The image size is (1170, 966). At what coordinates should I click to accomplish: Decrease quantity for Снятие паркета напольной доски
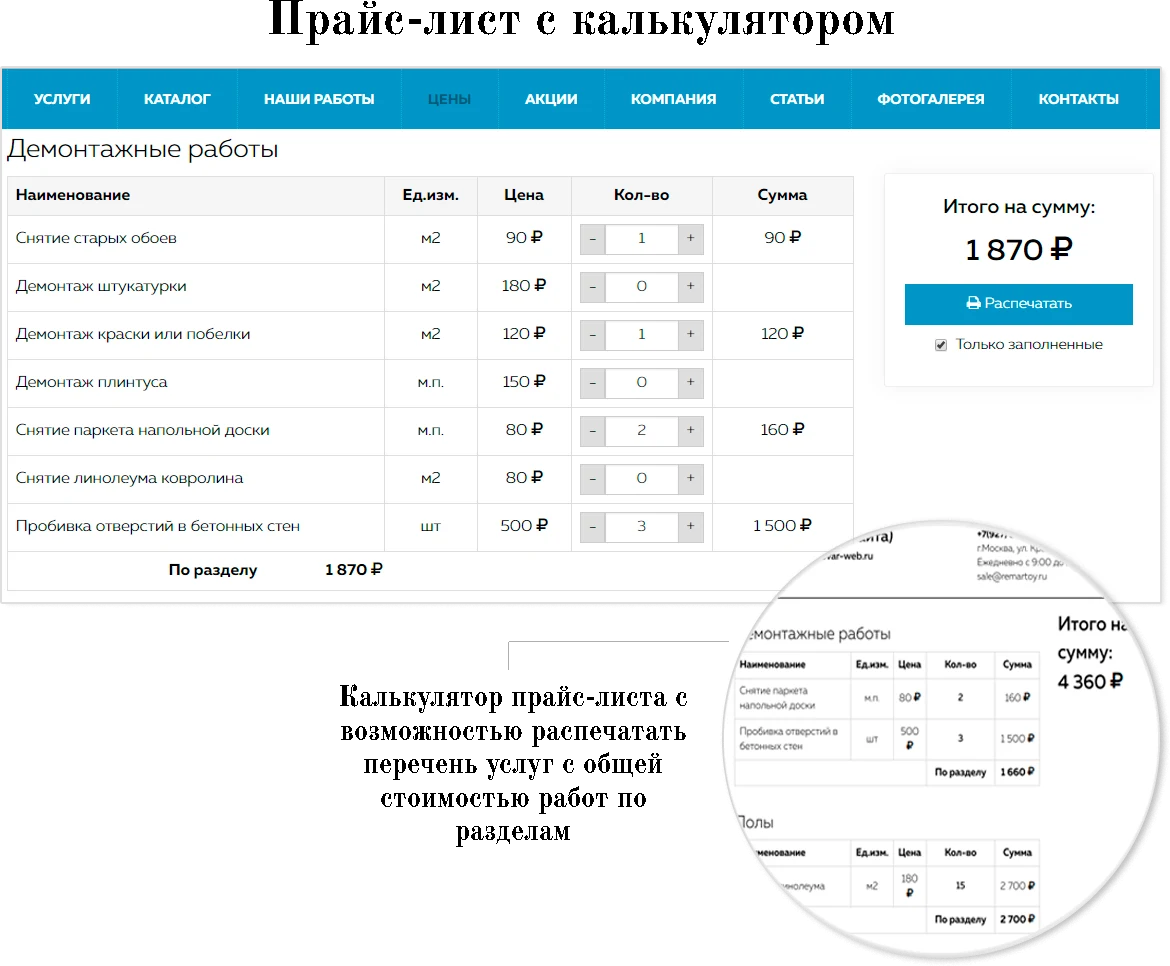coord(592,430)
